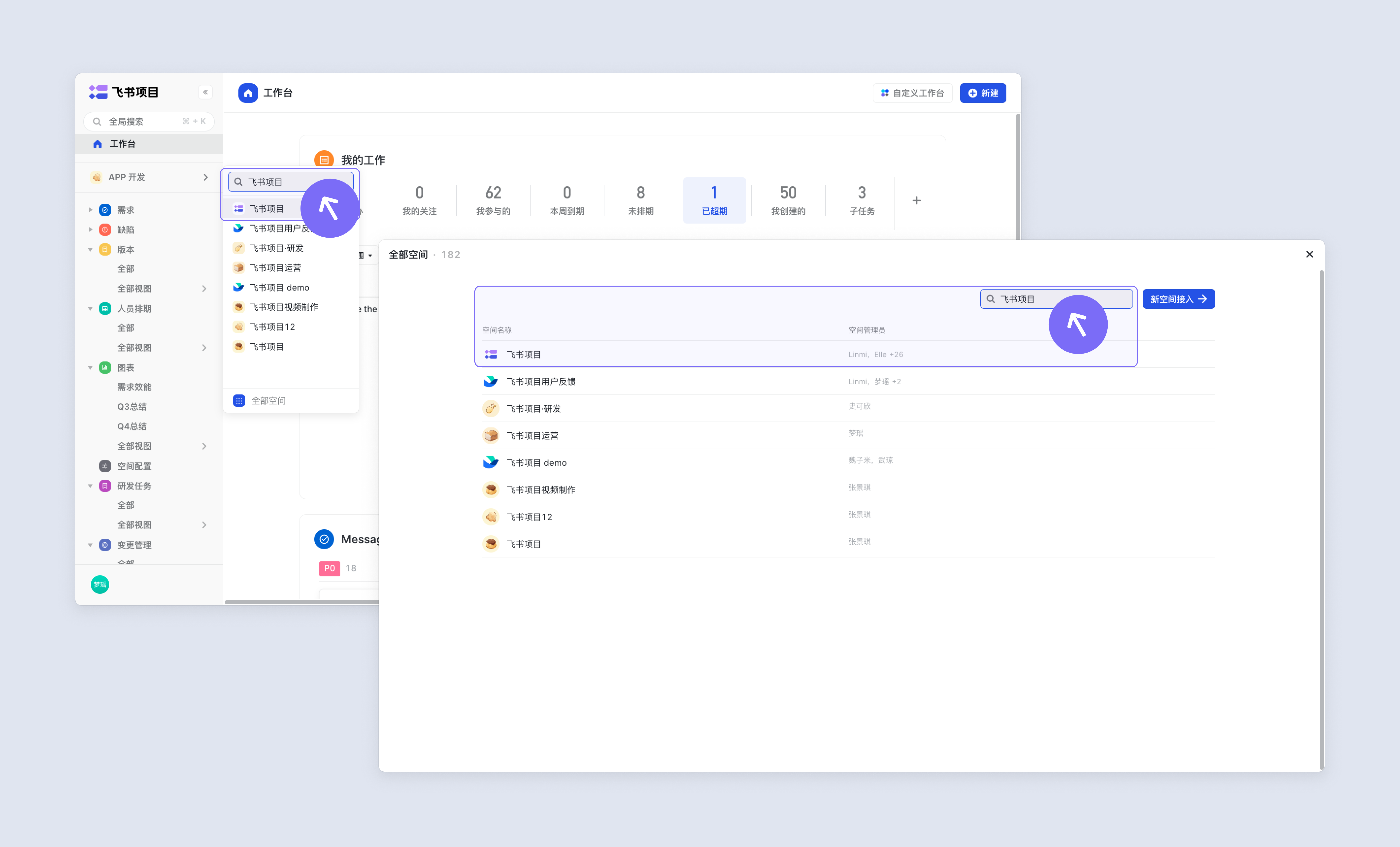The image size is (1400, 847).
Task: Click the 飞书项目 demo space icon in the dialog
Action: (490, 462)
